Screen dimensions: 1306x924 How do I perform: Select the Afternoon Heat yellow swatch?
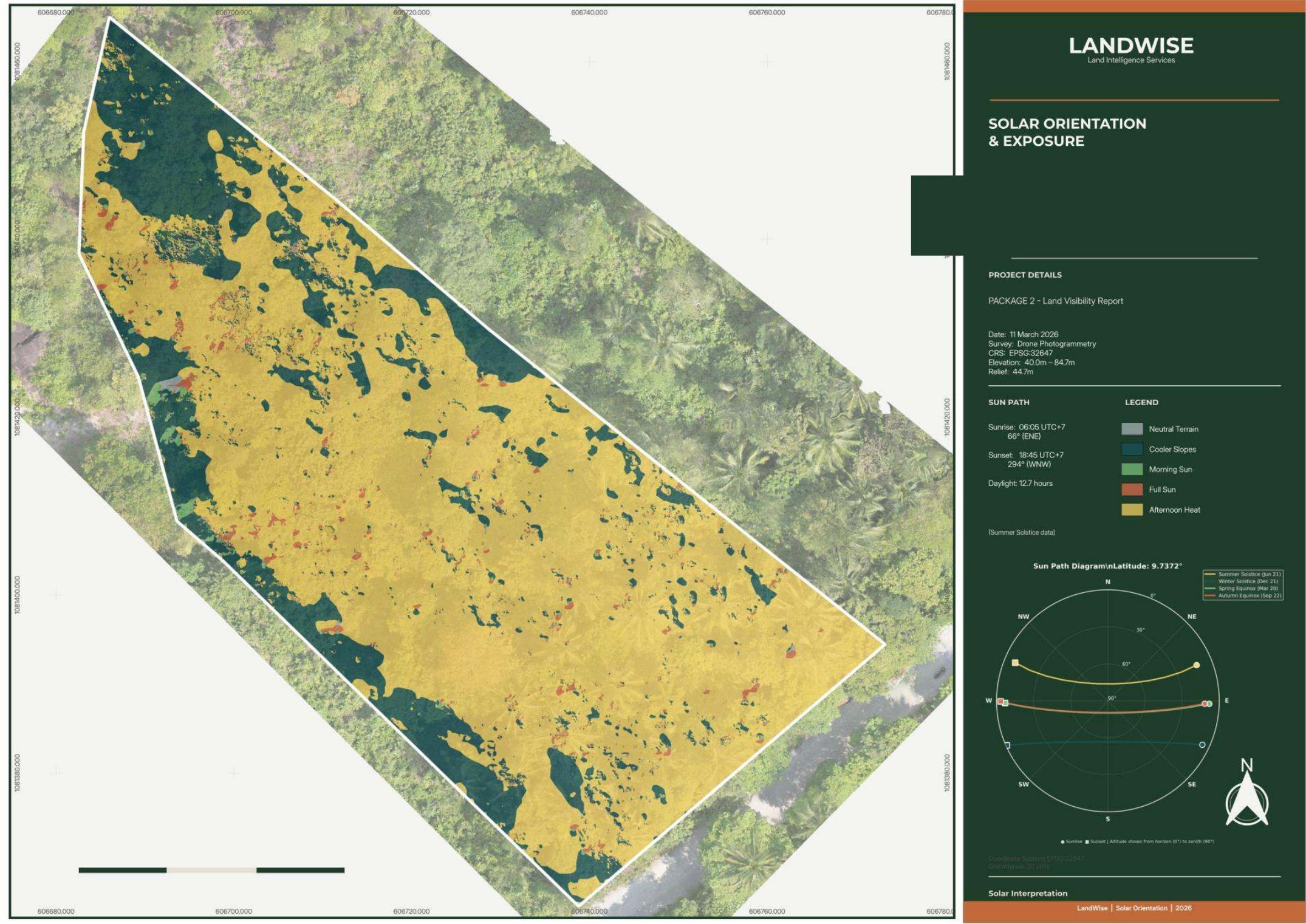[1132, 510]
